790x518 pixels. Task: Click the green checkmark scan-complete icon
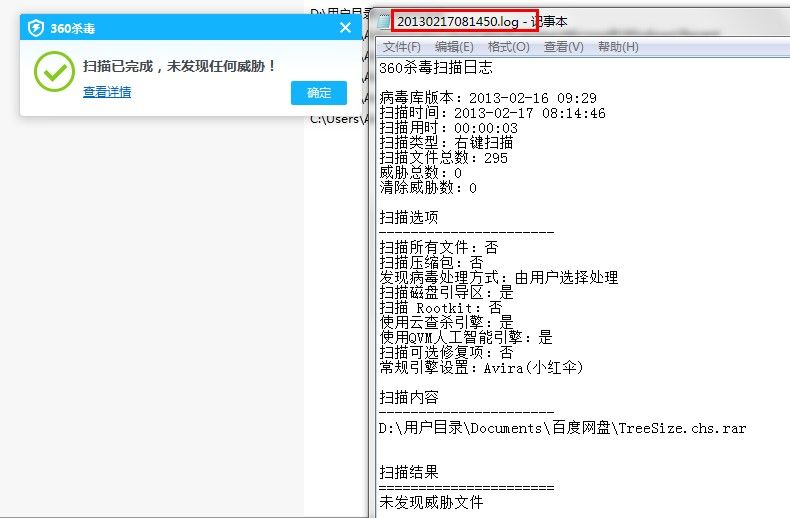click(54, 72)
